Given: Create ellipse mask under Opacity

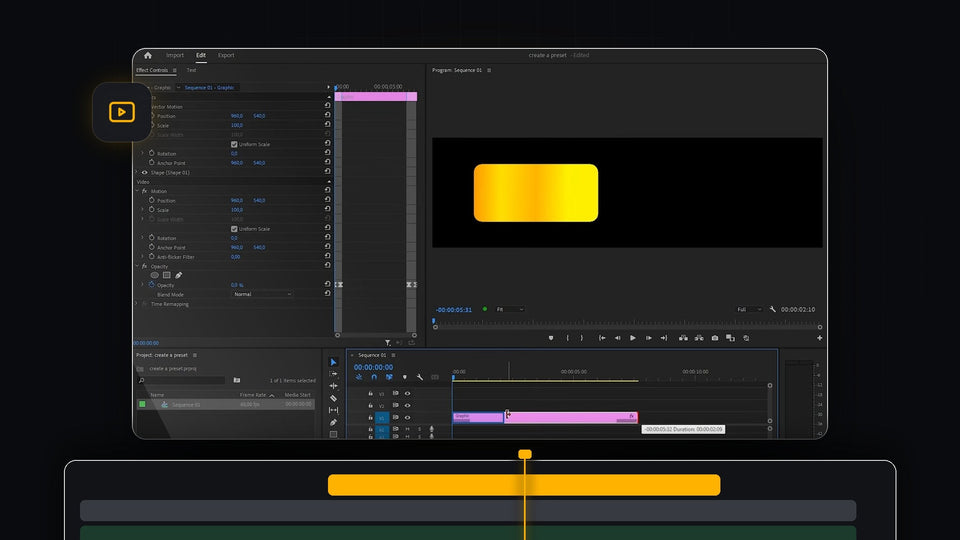Looking at the screenshot, I should pyautogui.click(x=154, y=276).
